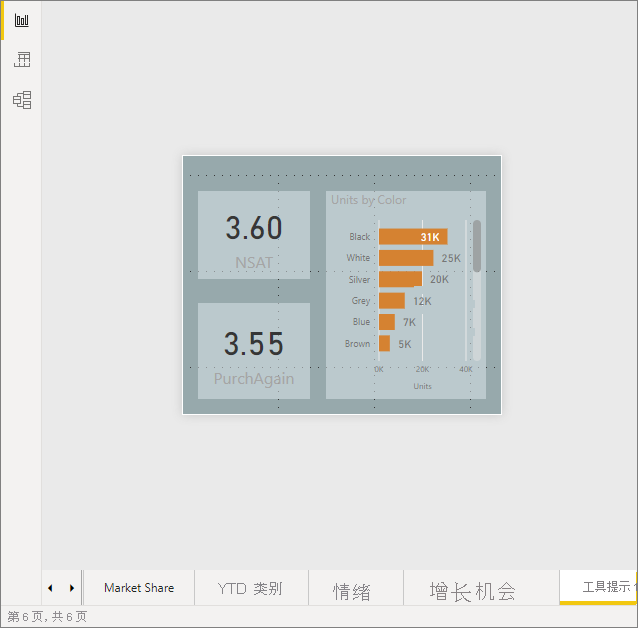Open the YTD 类别 page tab
638x628 pixels.
point(251,588)
